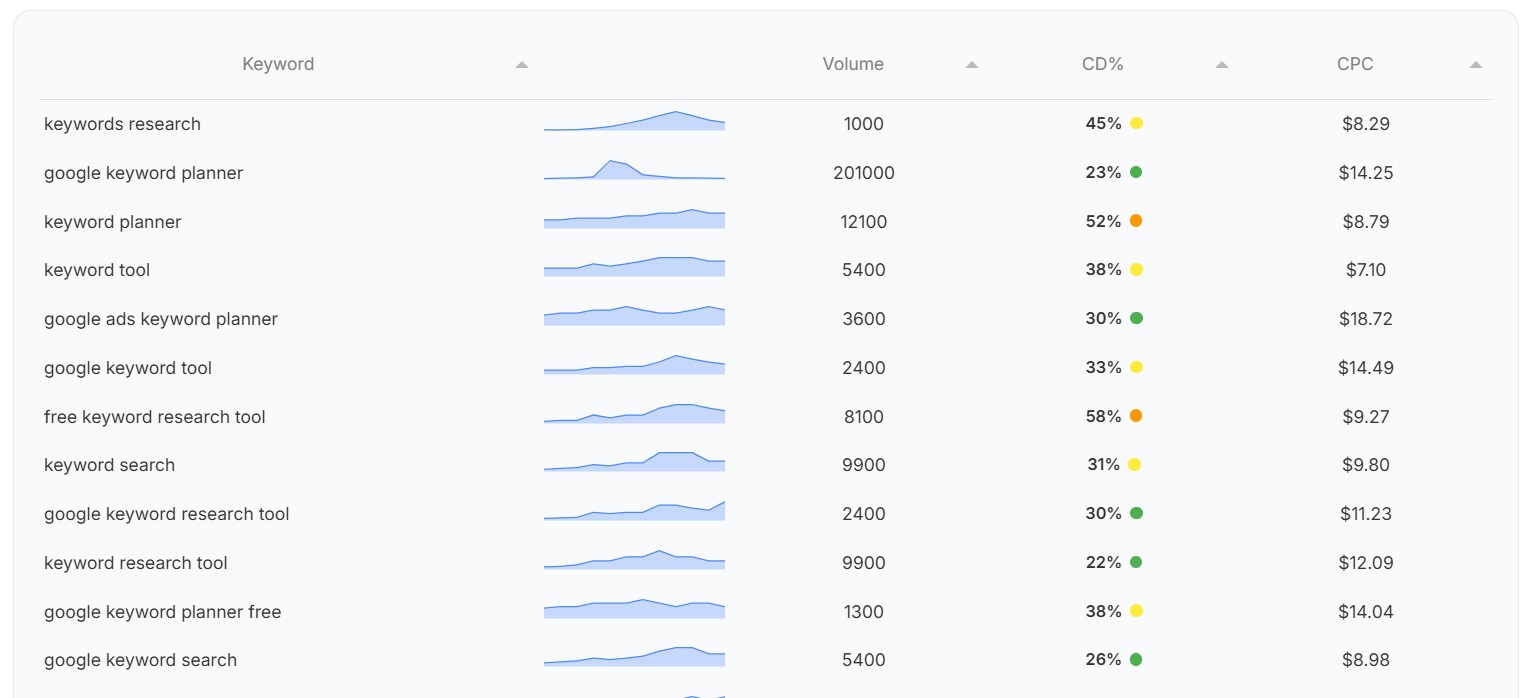Open the keyword tool entry
Image resolution: width=1531 pixels, height=698 pixels.
coord(96,269)
